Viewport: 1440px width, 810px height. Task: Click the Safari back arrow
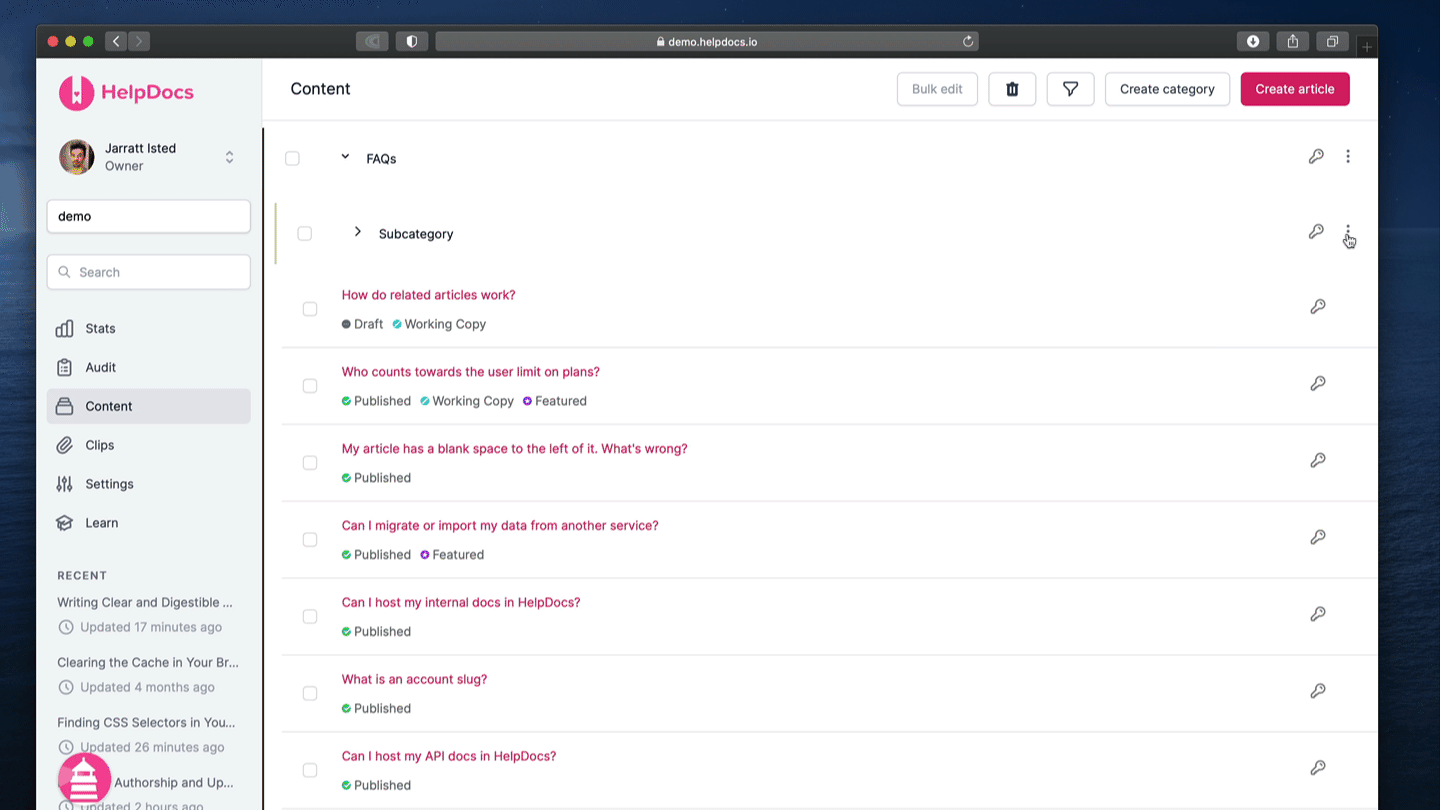pyautogui.click(x=116, y=41)
